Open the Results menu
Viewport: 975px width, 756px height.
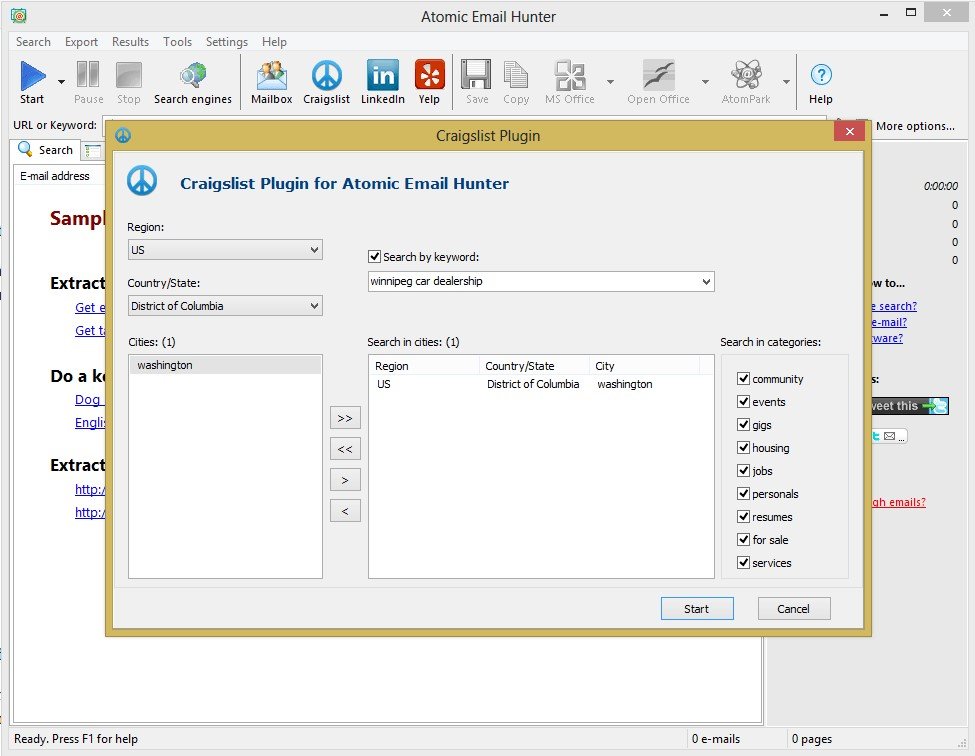coord(130,42)
